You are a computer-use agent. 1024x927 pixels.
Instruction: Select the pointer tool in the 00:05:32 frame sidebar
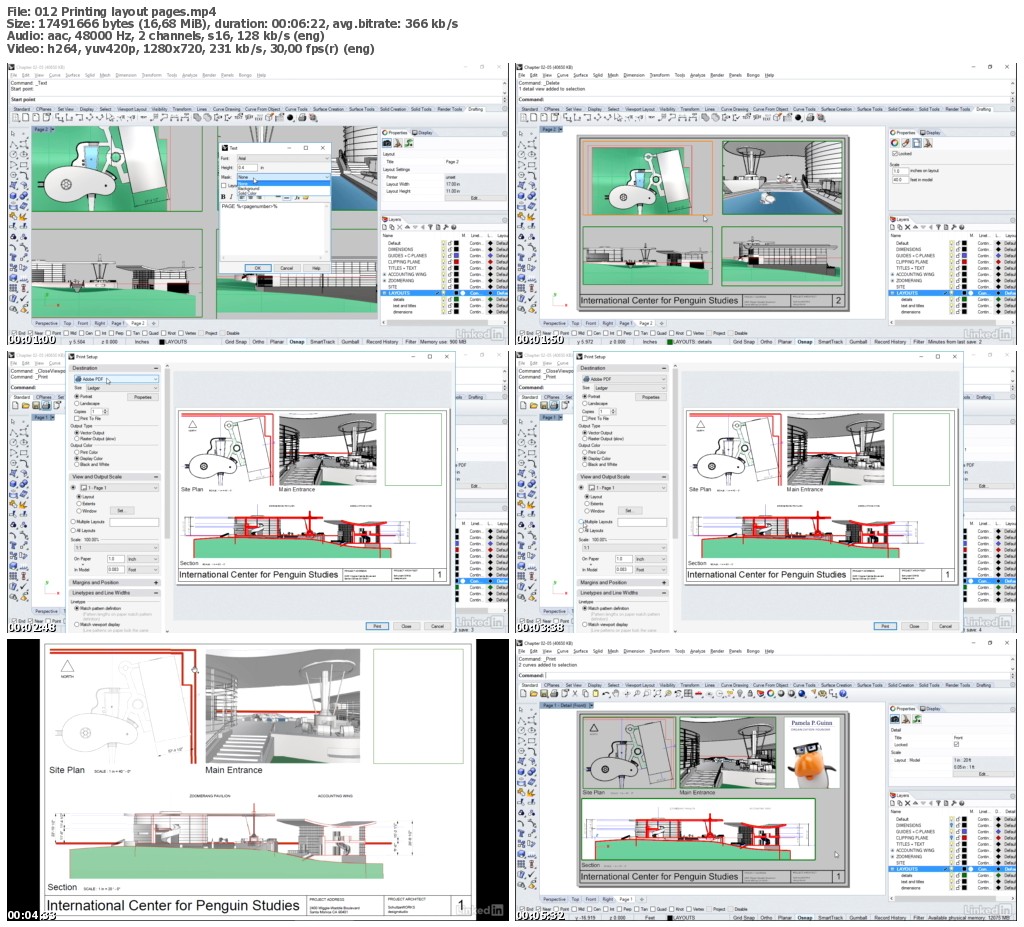coord(521,710)
